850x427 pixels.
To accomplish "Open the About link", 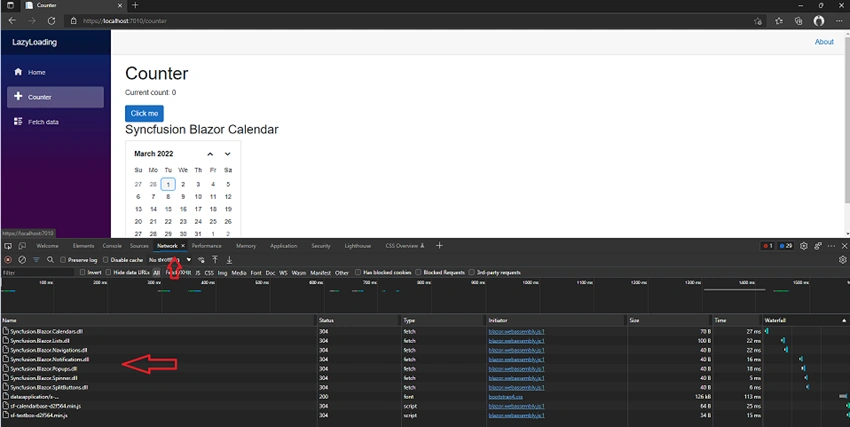I will tap(824, 42).
